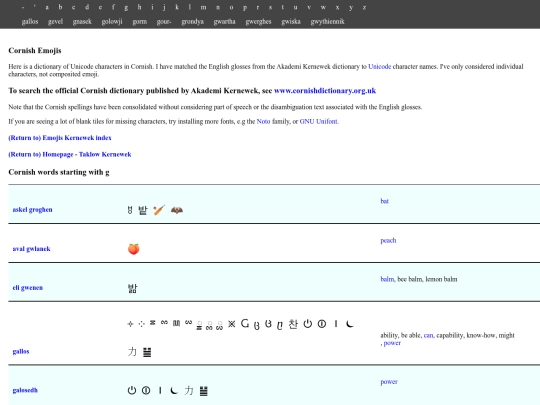
Task: Open the Noto font family link
Action: pyautogui.click(x=263, y=121)
